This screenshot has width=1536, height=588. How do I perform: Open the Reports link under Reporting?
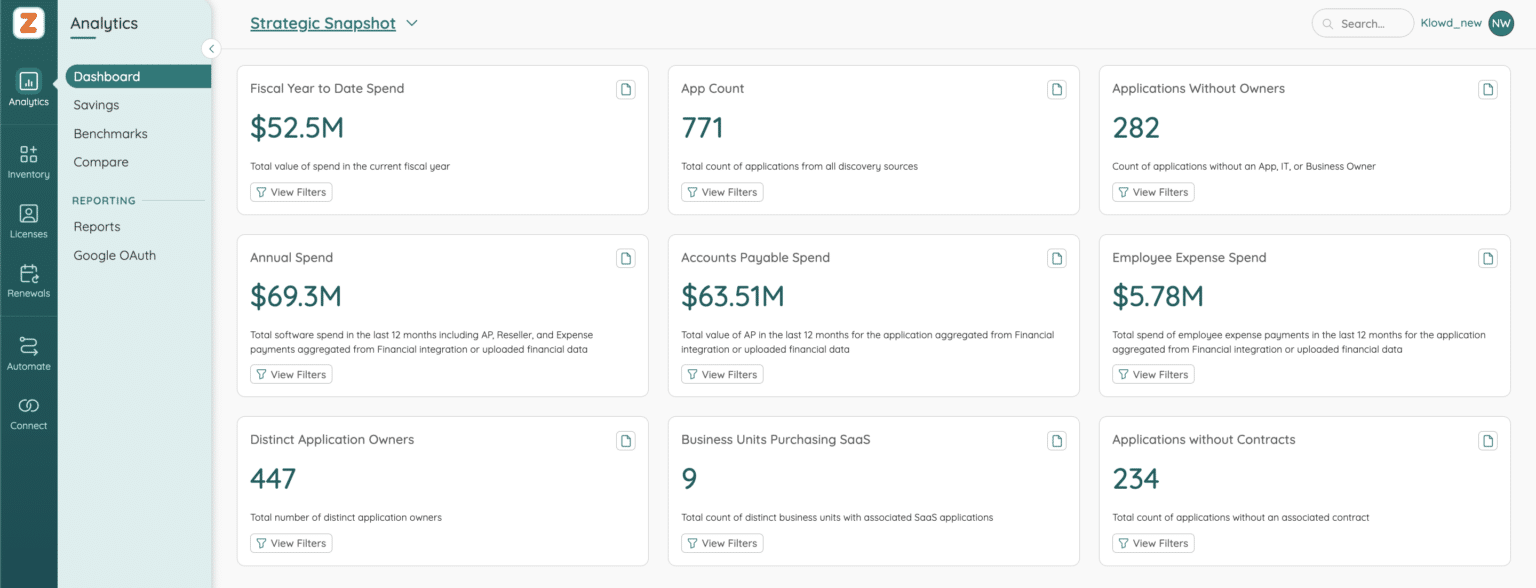(97, 227)
